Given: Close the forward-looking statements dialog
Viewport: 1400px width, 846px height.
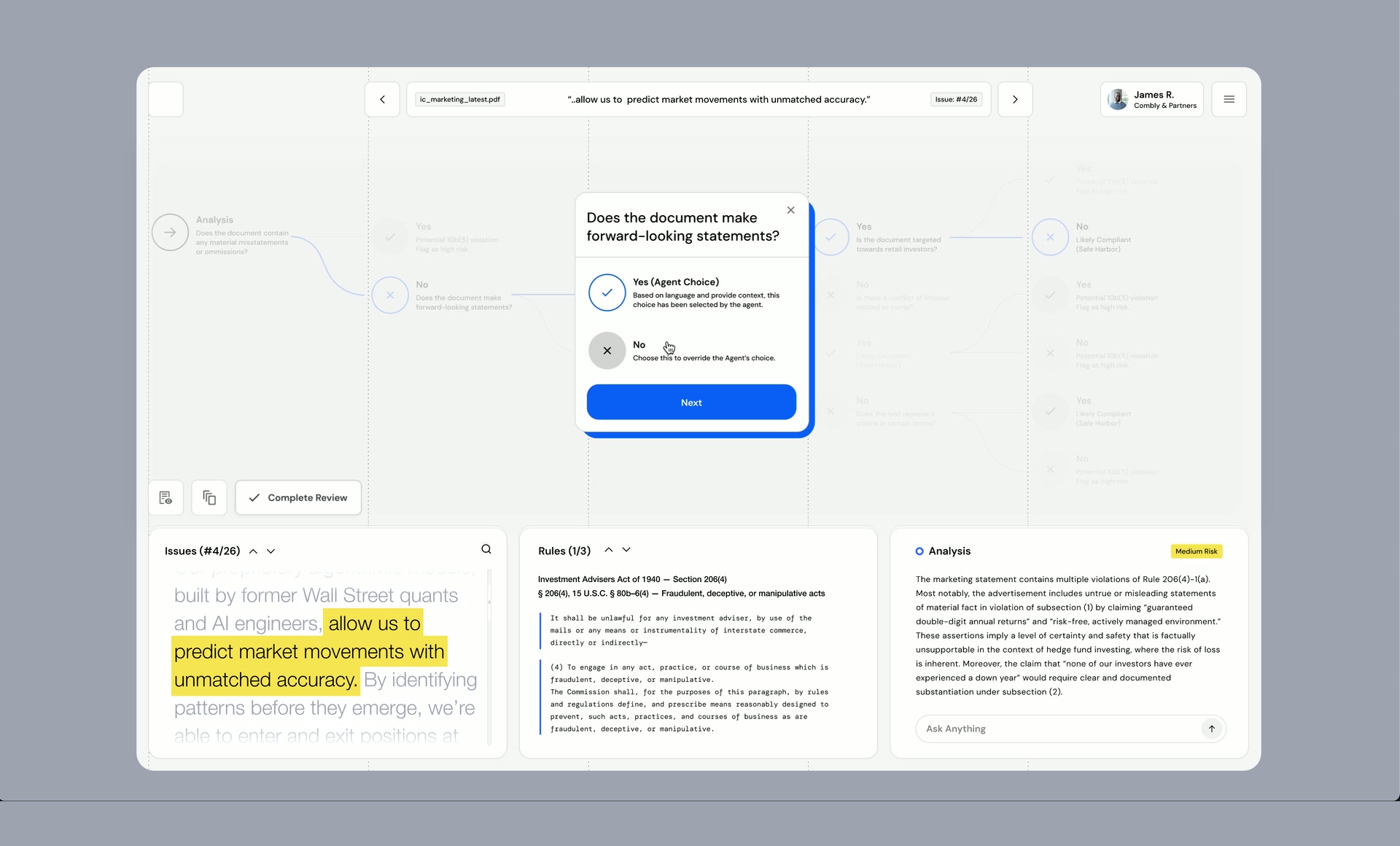Looking at the screenshot, I should 790,210.
